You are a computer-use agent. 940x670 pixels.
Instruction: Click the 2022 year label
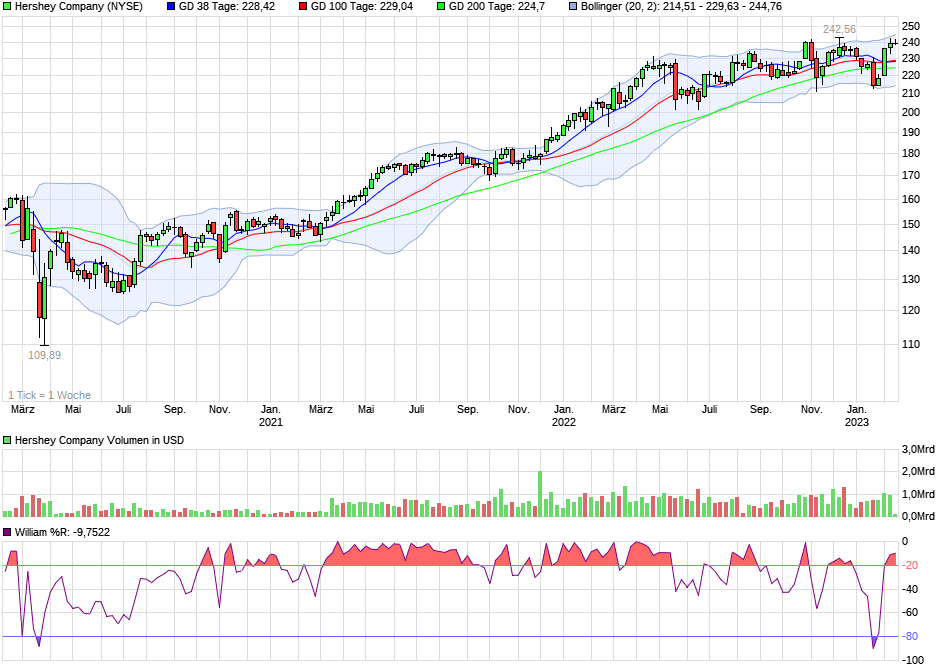564,422
